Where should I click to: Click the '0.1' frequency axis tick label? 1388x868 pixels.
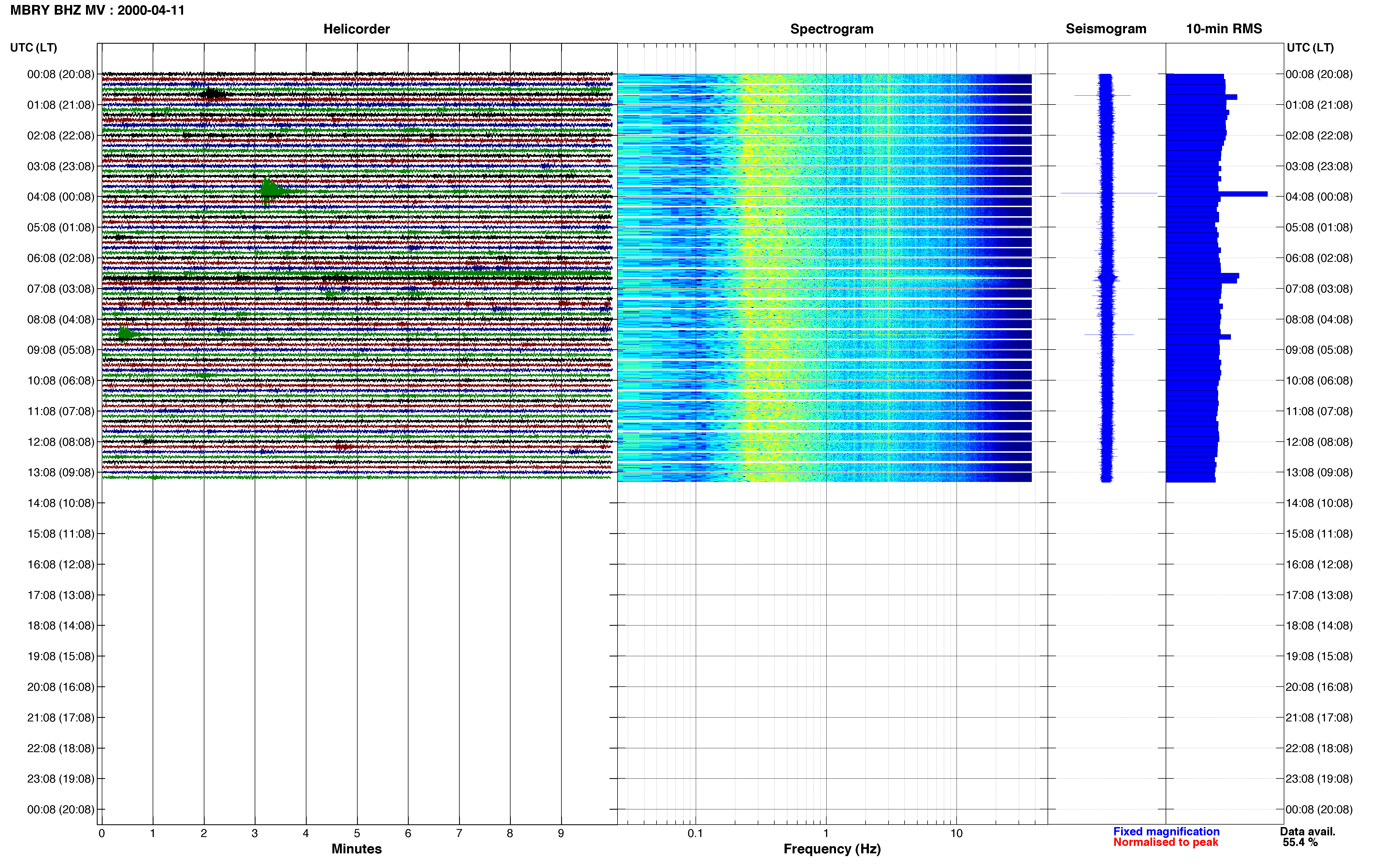(695, 833)
